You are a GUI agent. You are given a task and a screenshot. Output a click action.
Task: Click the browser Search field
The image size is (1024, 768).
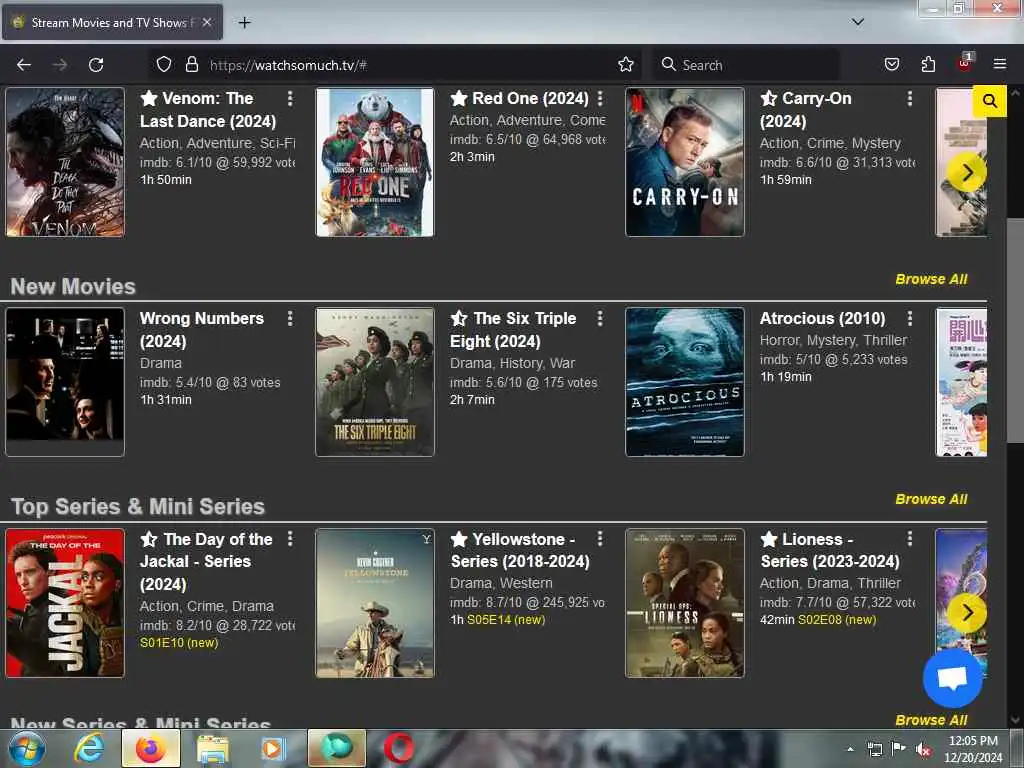pos(746,65)
